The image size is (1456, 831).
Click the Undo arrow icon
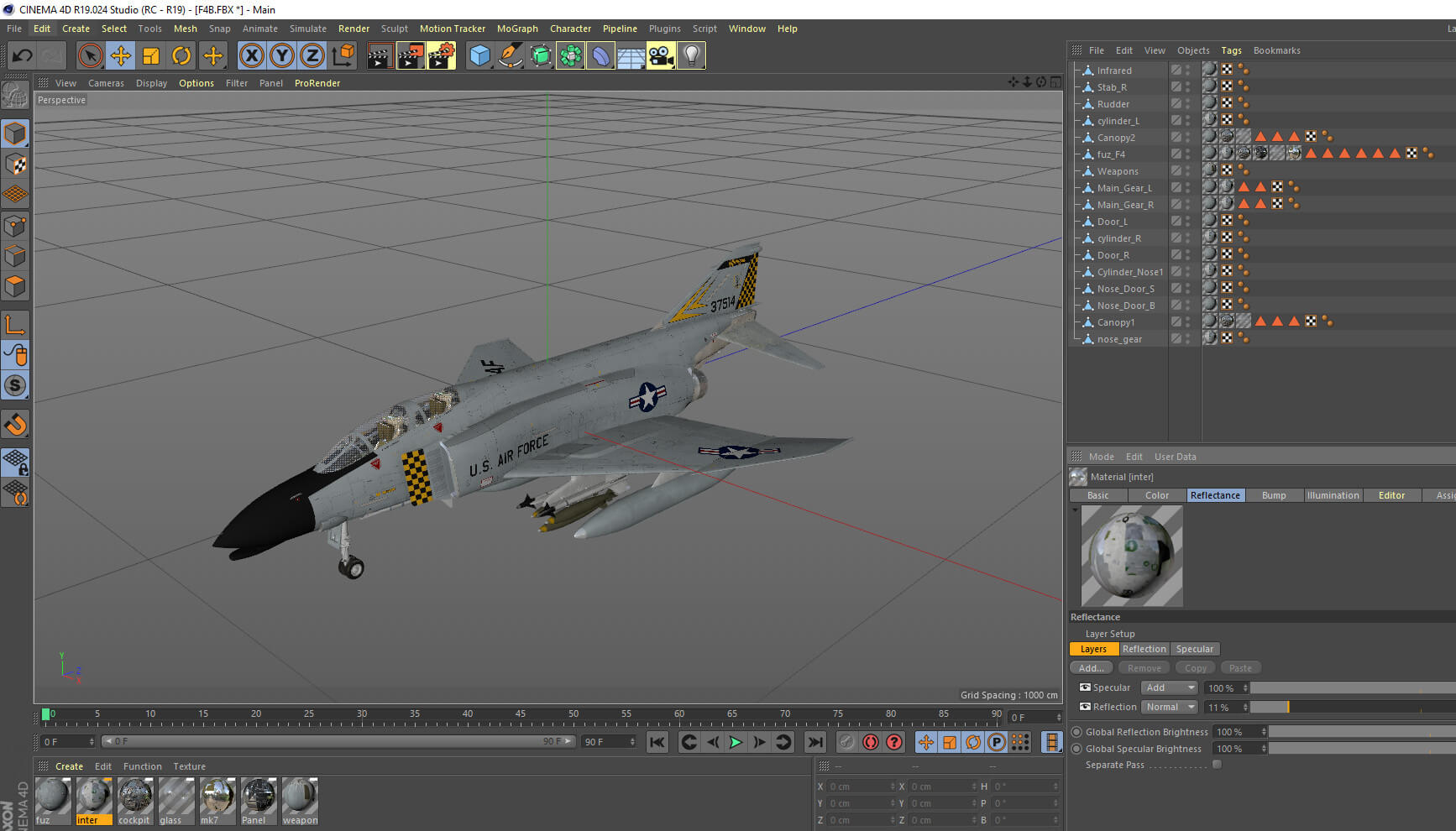click(x=23, y=56)
